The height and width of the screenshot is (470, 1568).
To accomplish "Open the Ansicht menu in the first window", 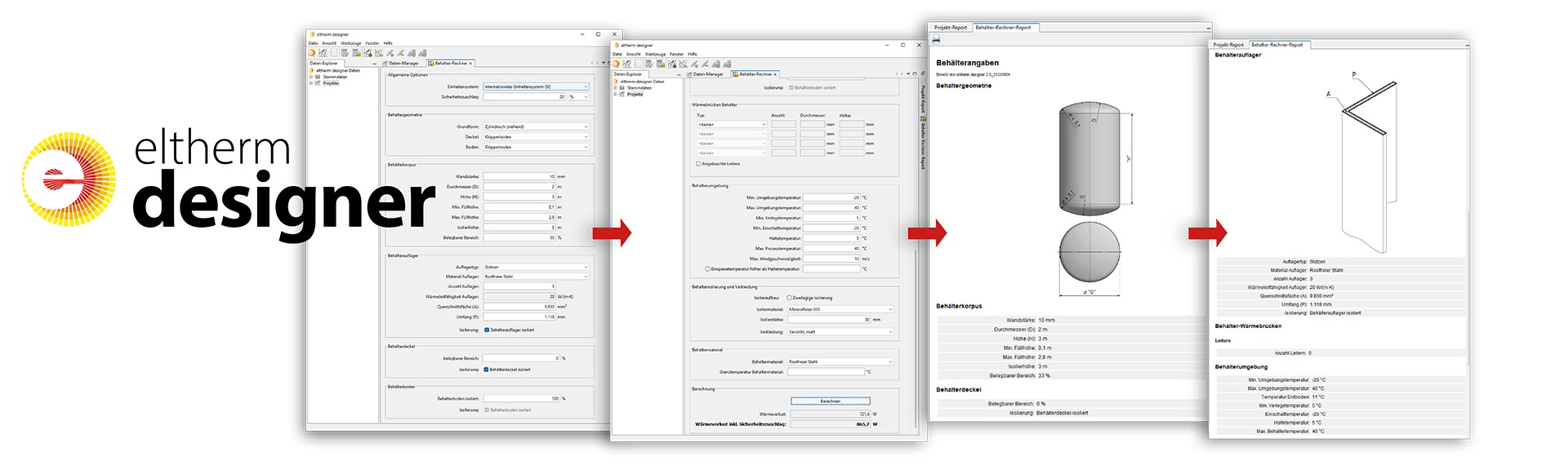I will click(329, 43).
